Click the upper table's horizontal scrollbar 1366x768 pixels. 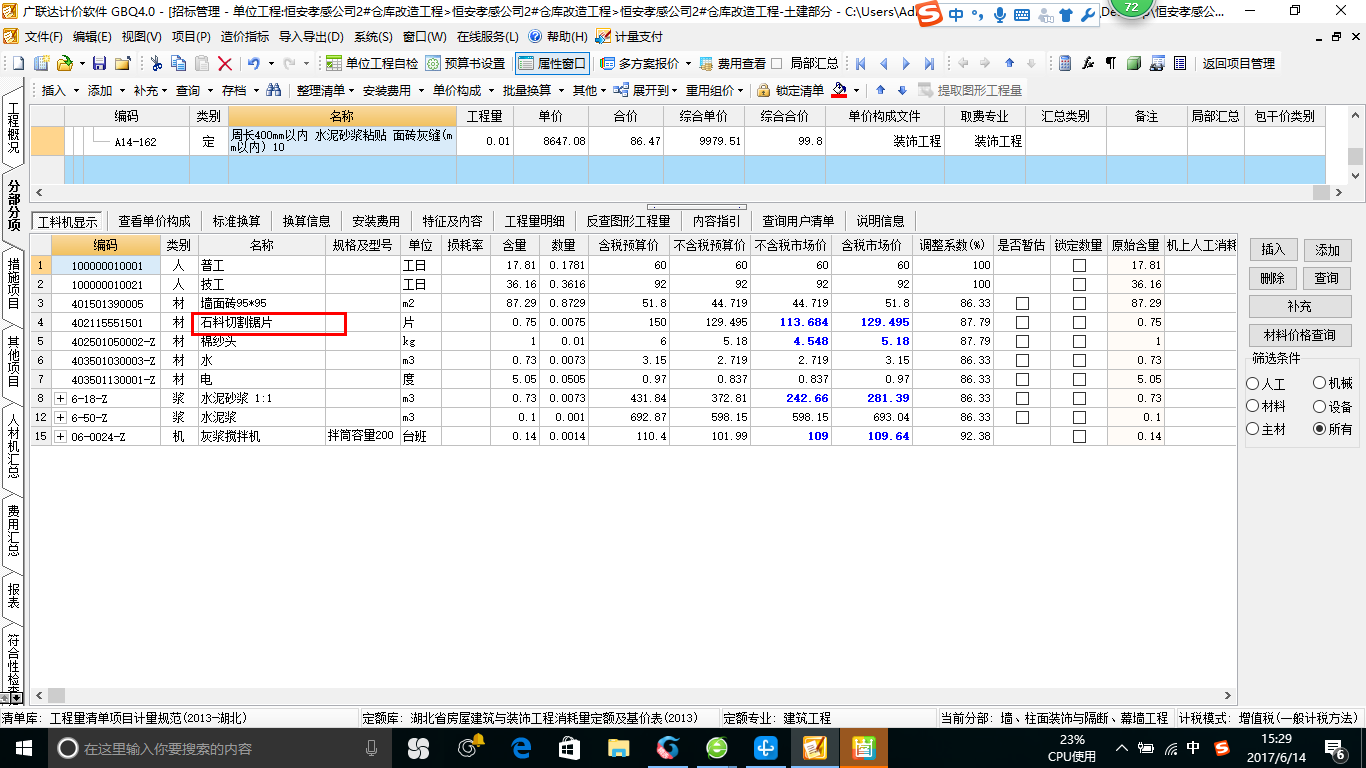[x=688, y=193]
